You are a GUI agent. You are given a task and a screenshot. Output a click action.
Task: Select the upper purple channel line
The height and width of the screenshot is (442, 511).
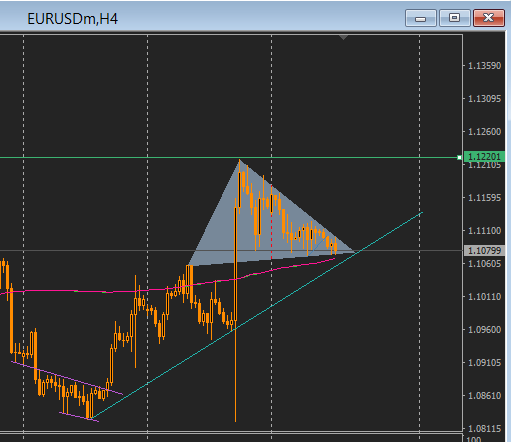(67, 378)
